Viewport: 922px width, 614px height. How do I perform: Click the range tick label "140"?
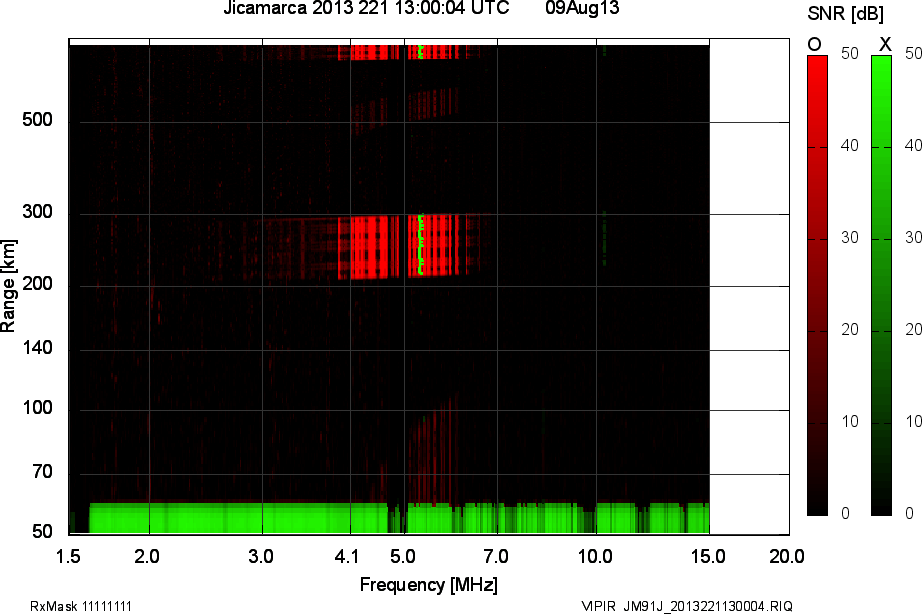(37, 348)
